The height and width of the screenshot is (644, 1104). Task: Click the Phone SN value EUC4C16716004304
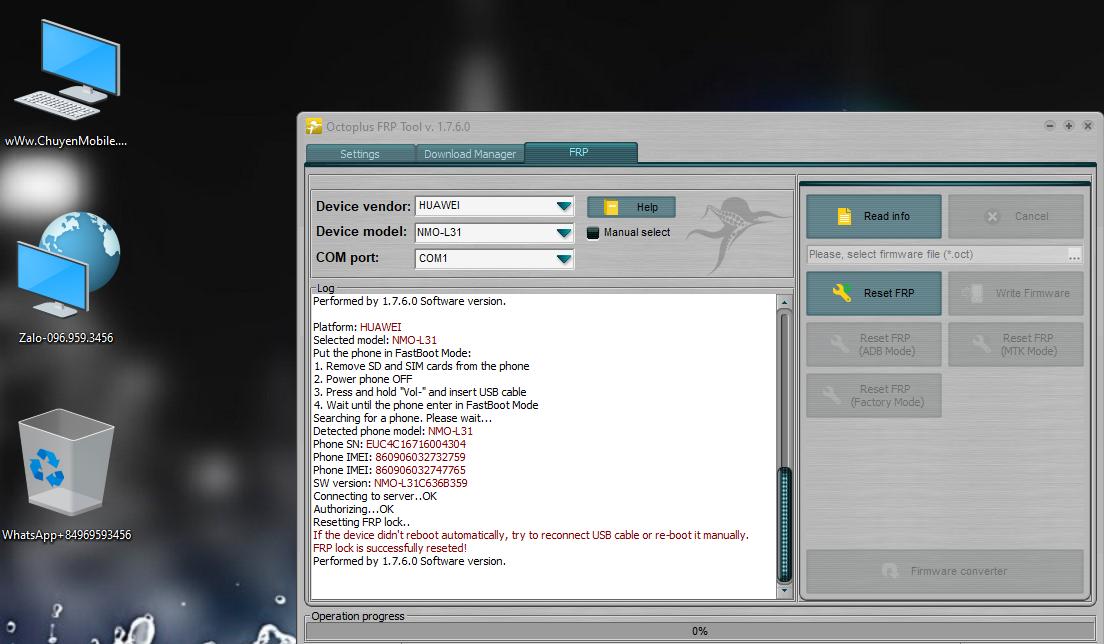click(x=415, y=444)
